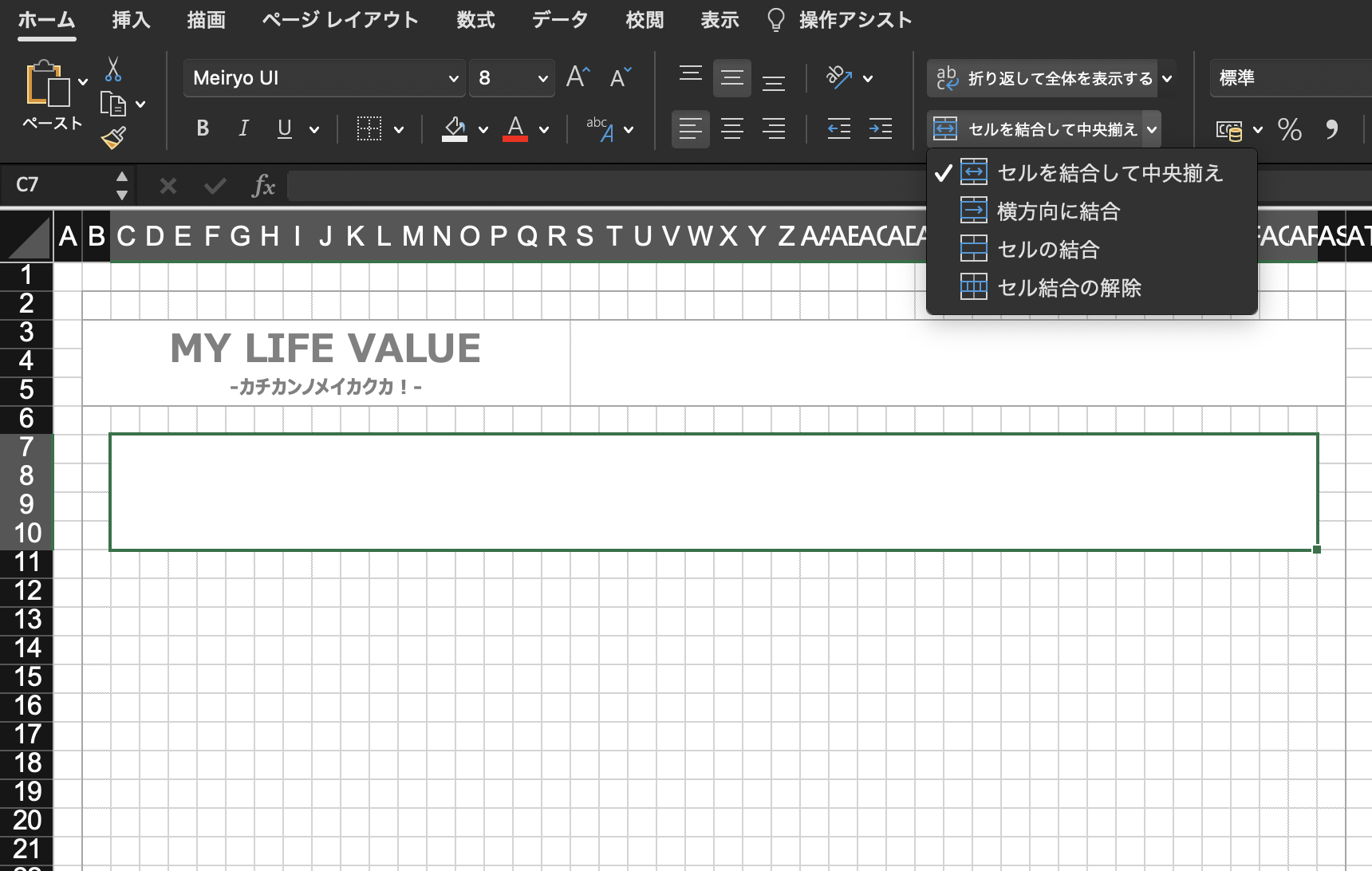Click the Decrease Font Size icon
This screenshot has height=871, width=1372.
(x=620, y=77)
